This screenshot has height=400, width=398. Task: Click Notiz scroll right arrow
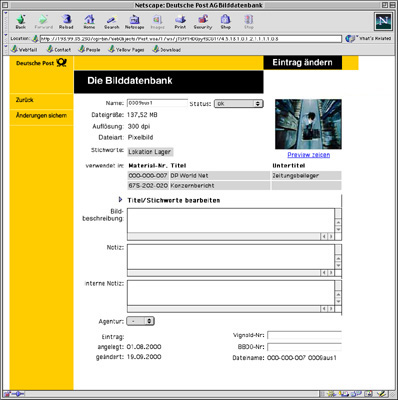tap(331, 273)
